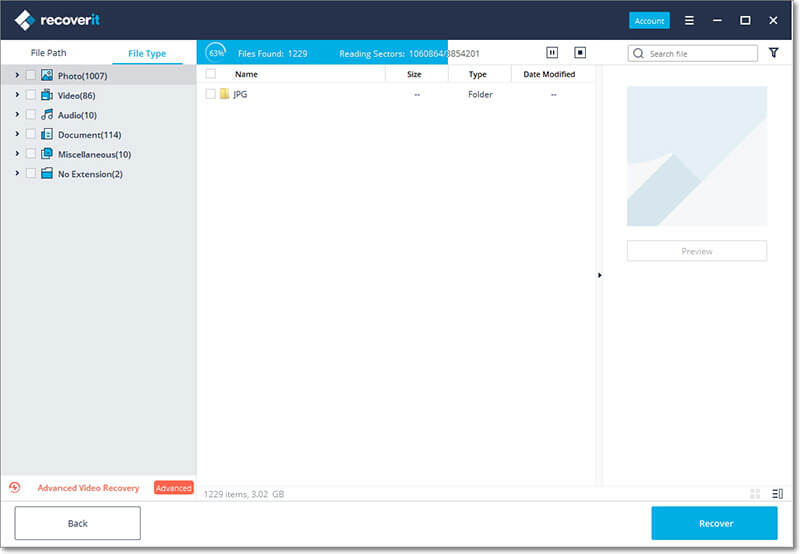The image size is (800, 554).
Task: Select the Photo(1007) category icon
Action: [47, 75]
